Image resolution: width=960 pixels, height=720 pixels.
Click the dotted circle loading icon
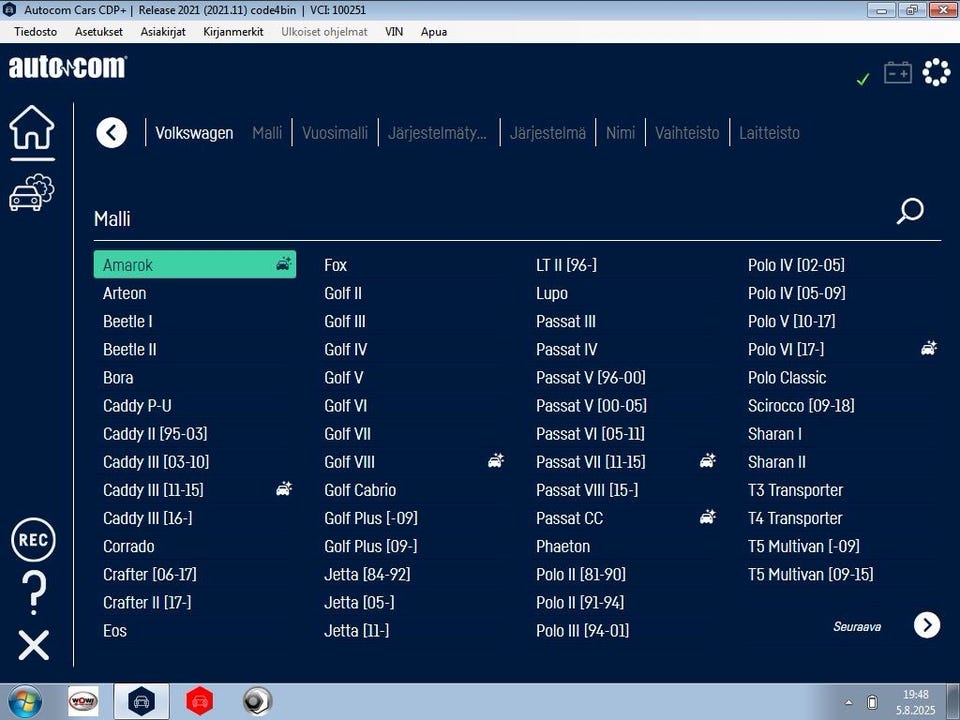(936, 72)
